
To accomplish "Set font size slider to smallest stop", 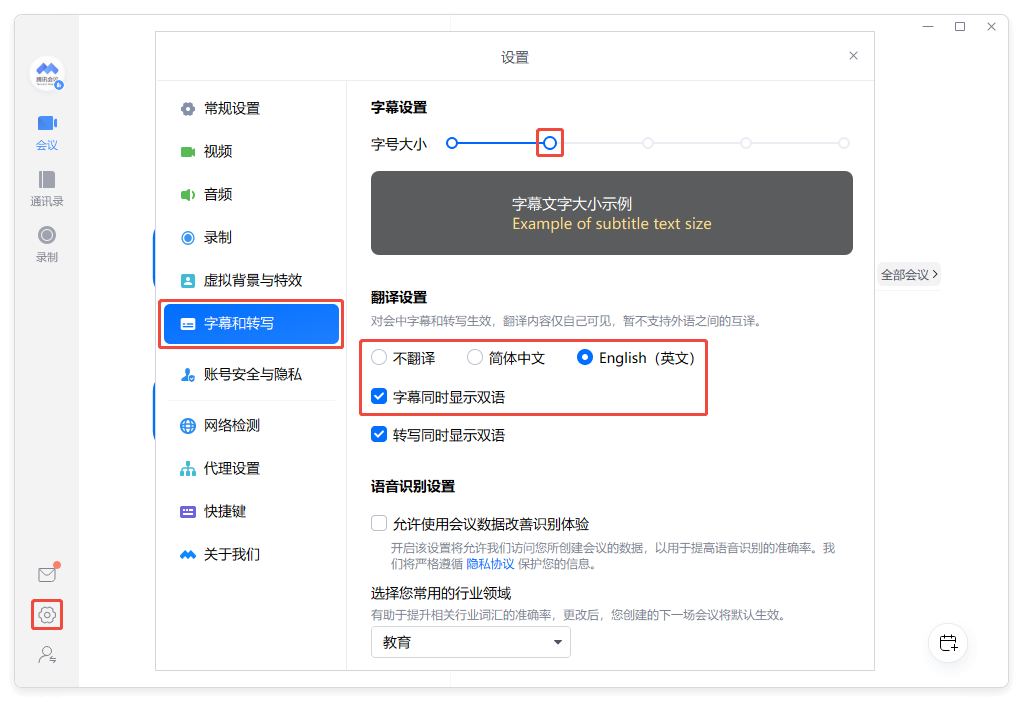I will pyautogui.click(x=451, y=143).
